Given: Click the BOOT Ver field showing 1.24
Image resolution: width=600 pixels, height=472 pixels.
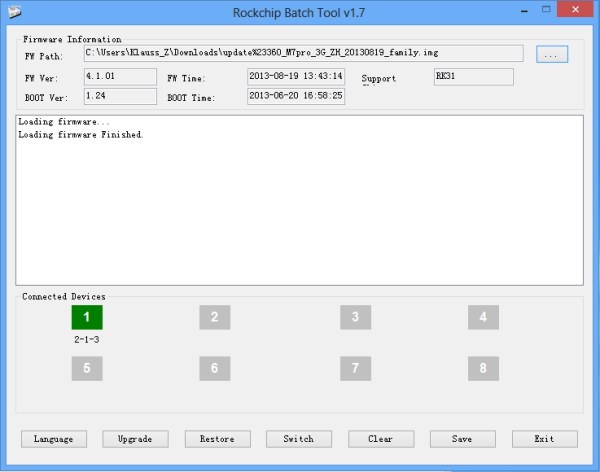Looking at the screenshot, I should point(120,96).
